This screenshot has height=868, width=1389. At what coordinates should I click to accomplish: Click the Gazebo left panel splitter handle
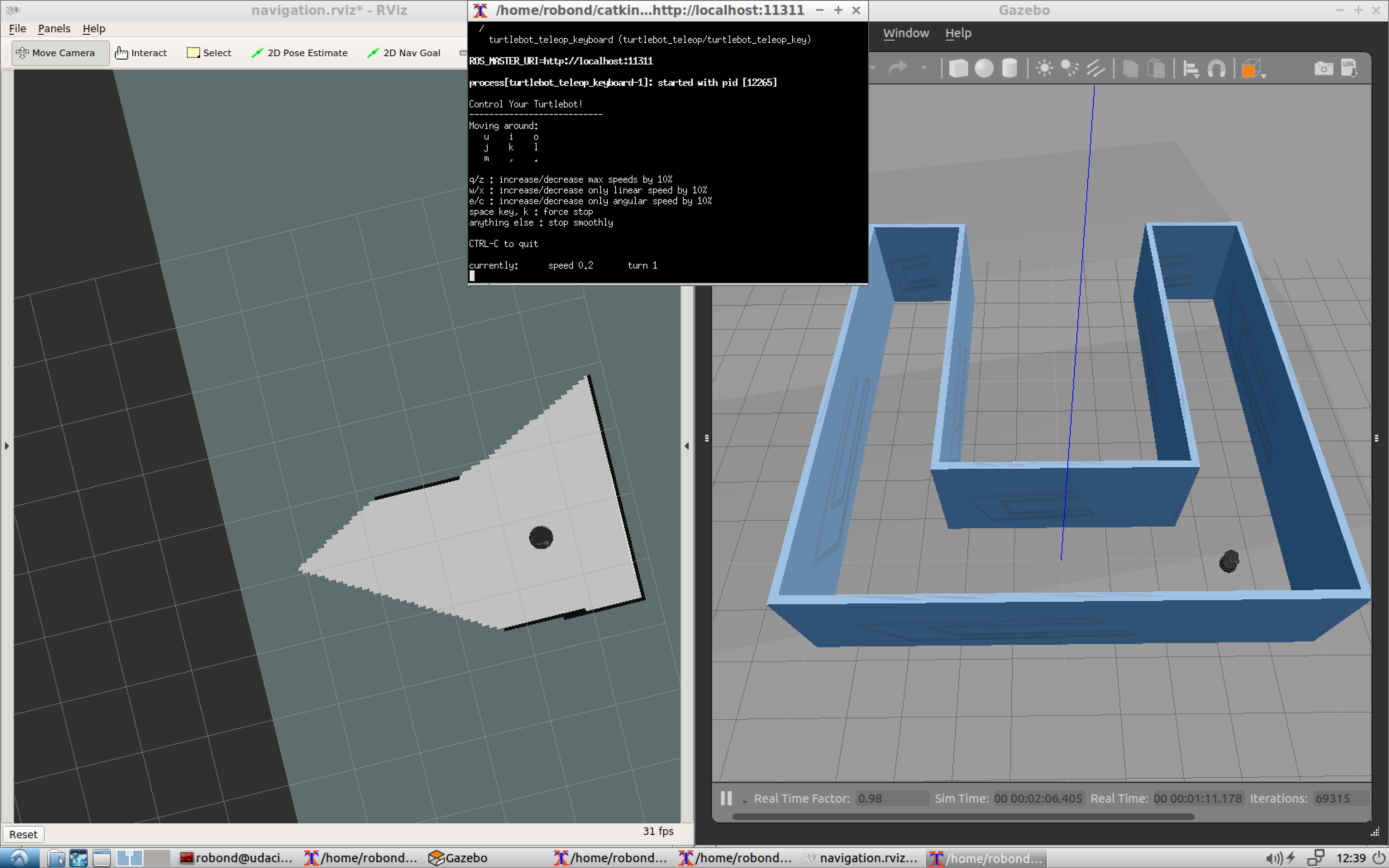pyautogui.click(x=706, y=438)
